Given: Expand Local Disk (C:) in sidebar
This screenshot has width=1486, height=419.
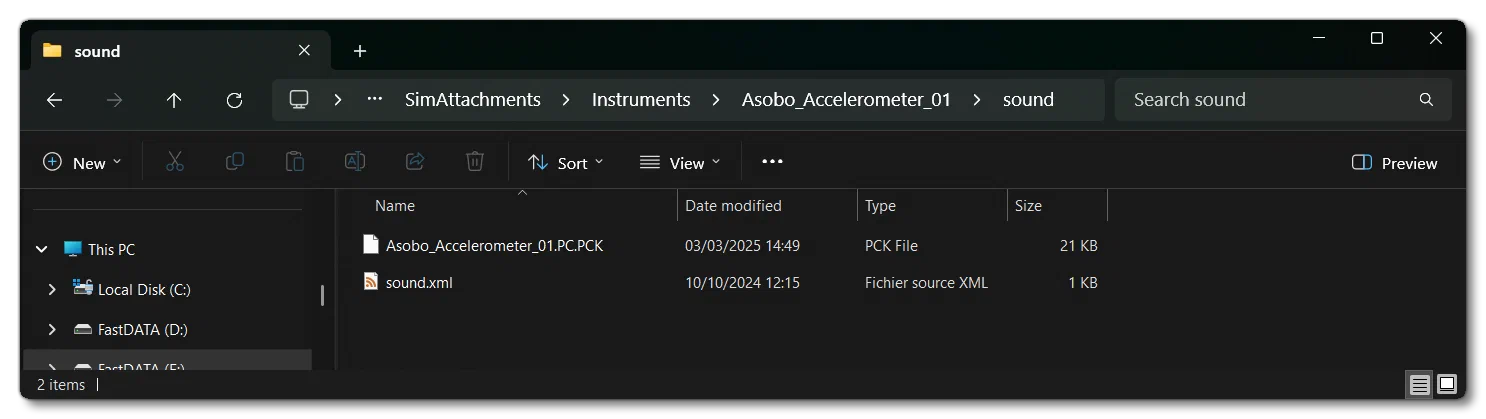Looking at the screenshot, I should coord(52,289).
